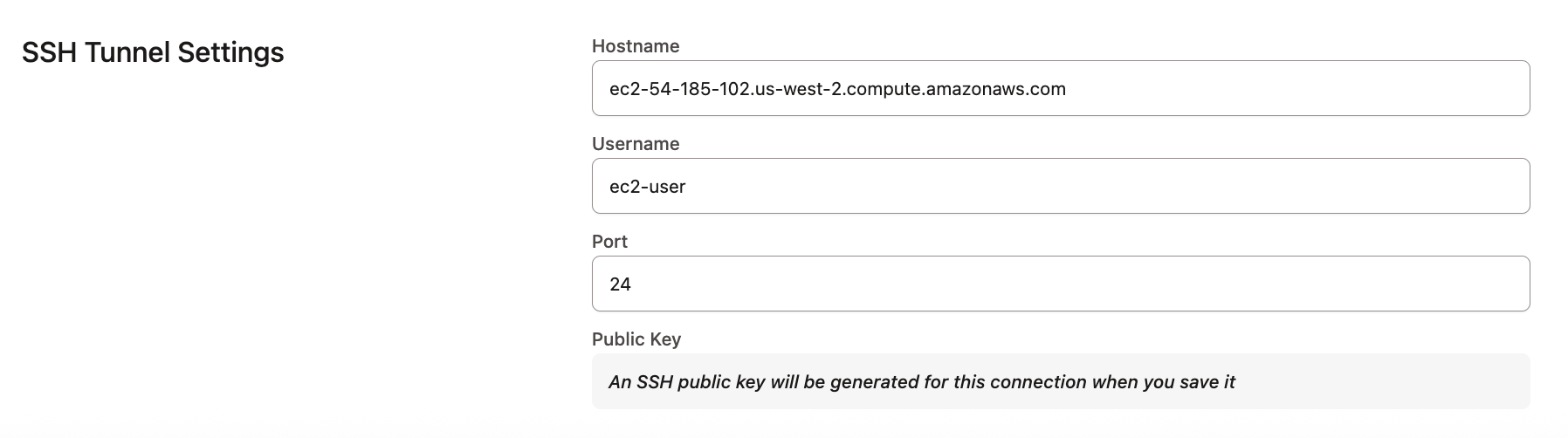Click the SSH public key info box
The height and width of the screenshot is (438, 1568).
pos(1060,381)
